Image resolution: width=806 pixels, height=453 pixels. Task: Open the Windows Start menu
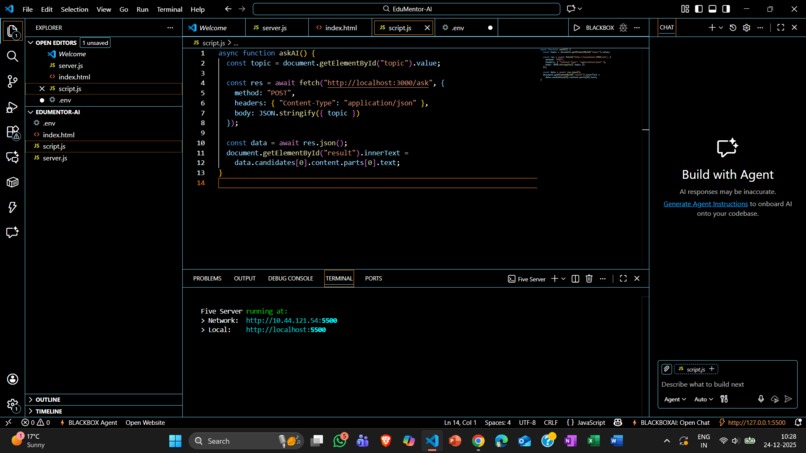tap(175, 441)
